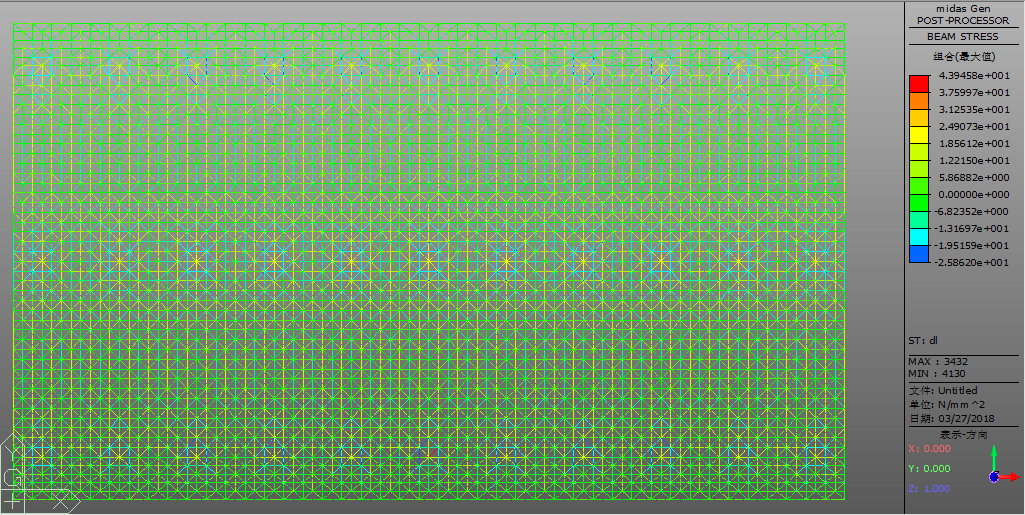Click the BEAM STRESS label
1025x515 pixels.
(963, 37)
